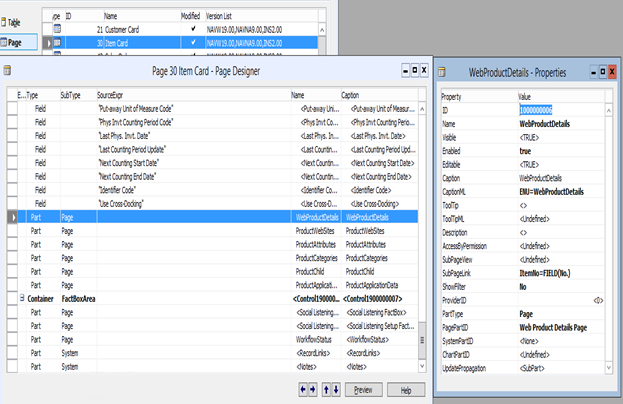Click the Properties window title icon
Screen dimensions: 623x404
tap(444, 72)
